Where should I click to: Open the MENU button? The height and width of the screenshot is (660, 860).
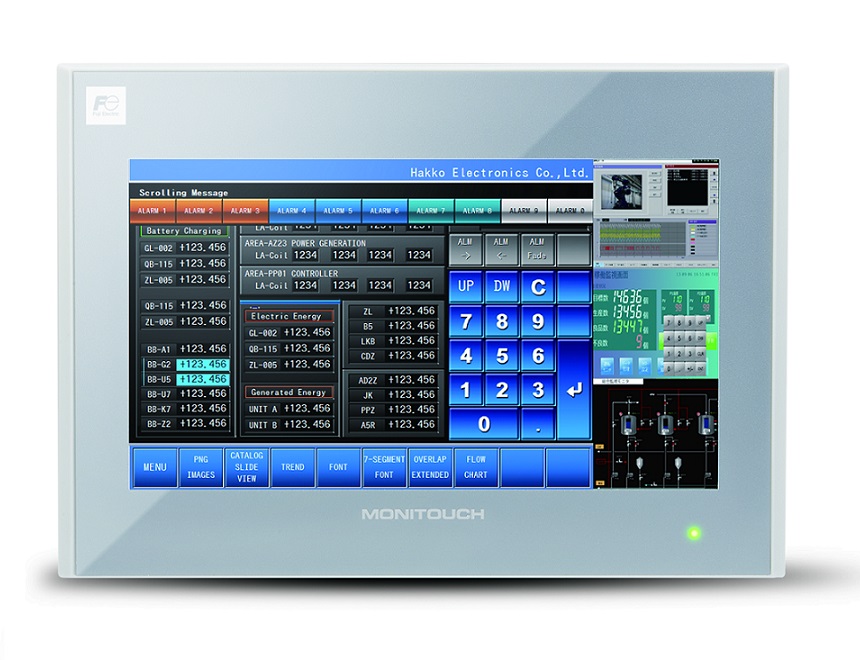point(154,467)
